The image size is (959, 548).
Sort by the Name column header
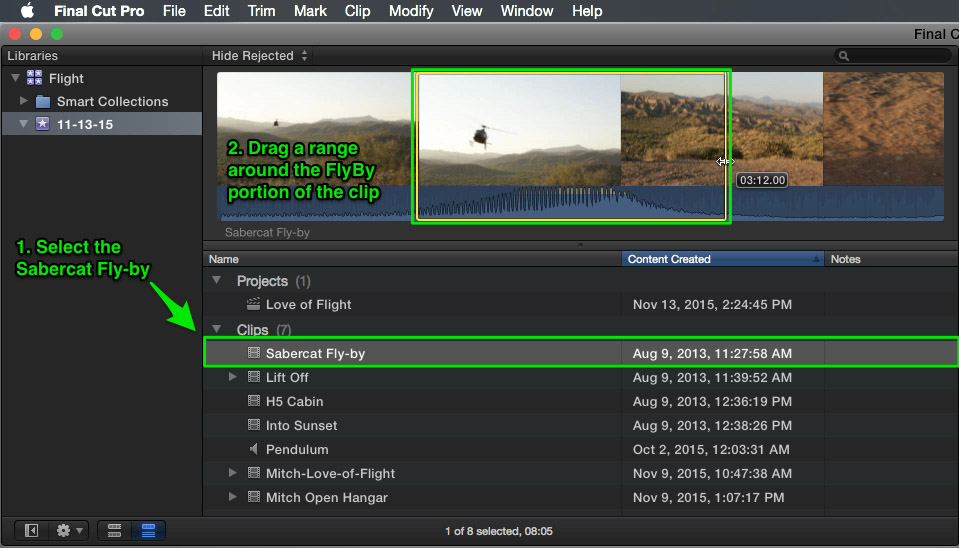click(412, 259)
